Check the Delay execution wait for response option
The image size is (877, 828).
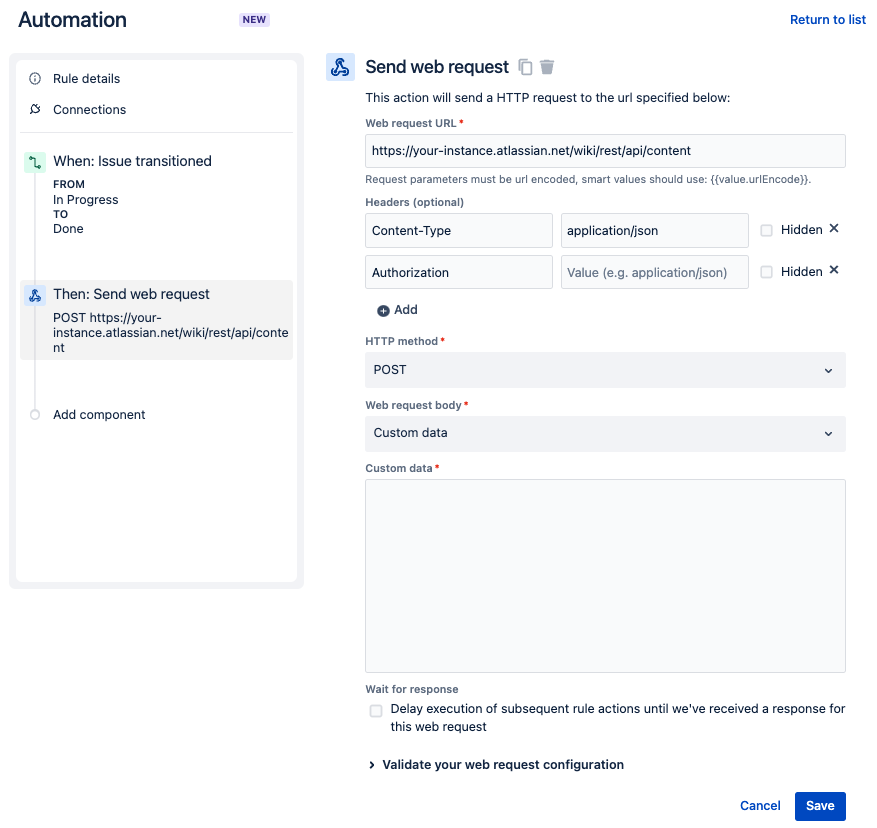click(376, 710)
